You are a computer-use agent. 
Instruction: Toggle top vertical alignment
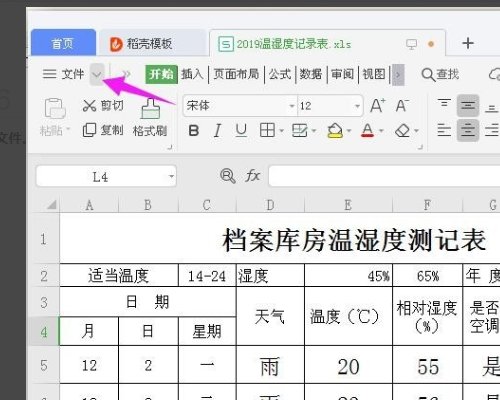[x=444, y=103]
